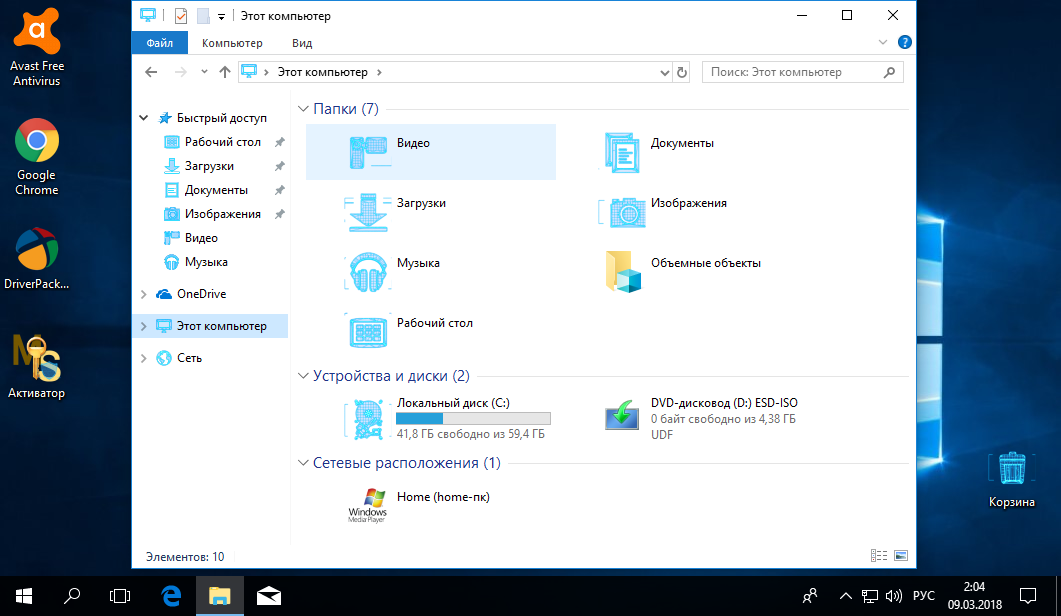The width and height of the screenshot is (1061, 616).
Task: Expand the ribbon with the chevron
Action: pyautogui.click(x=882, y=42)
